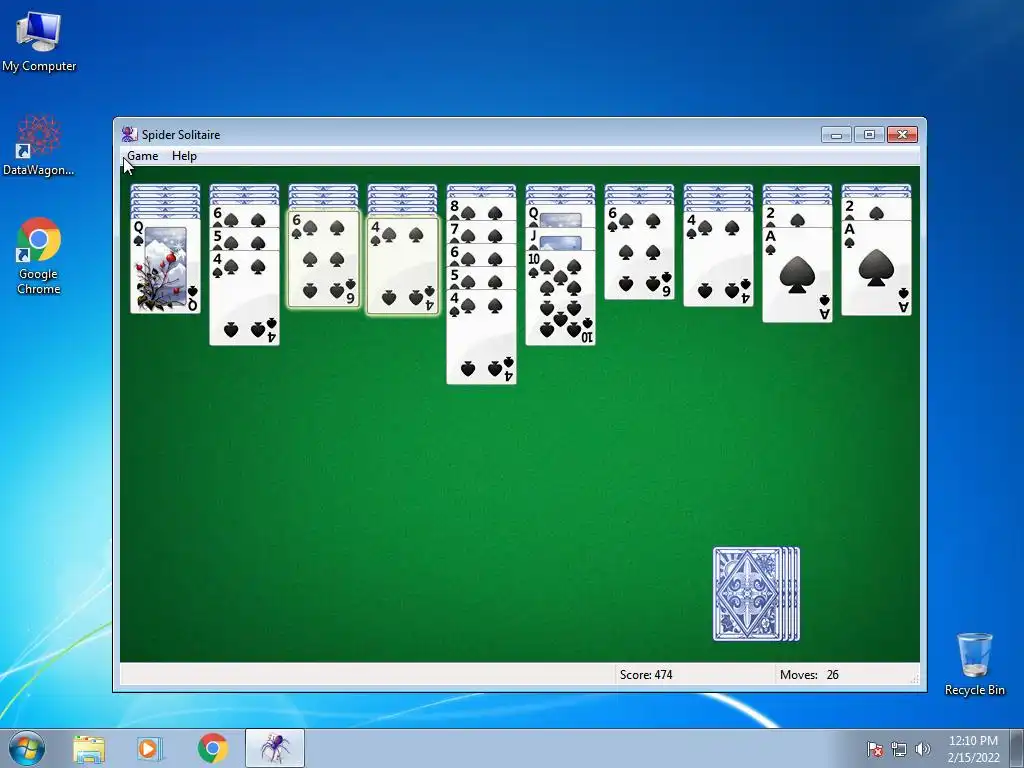Launch Windows Media Player from taskbar
1024x768 pixels.
click(150, 749)
